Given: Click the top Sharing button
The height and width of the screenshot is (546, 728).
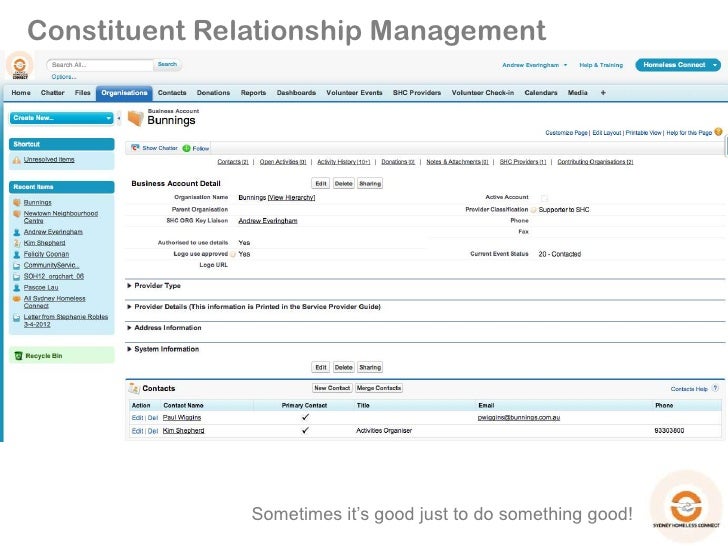Looking at the screenshot, I should point(370,183).
